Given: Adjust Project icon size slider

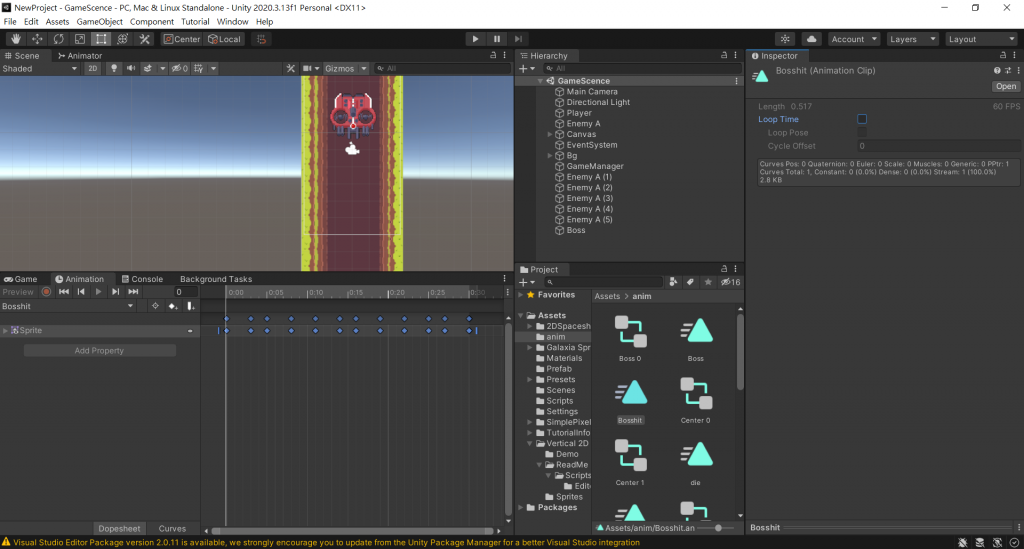Looking at the screenshot, I should click(x=718, y=528).
